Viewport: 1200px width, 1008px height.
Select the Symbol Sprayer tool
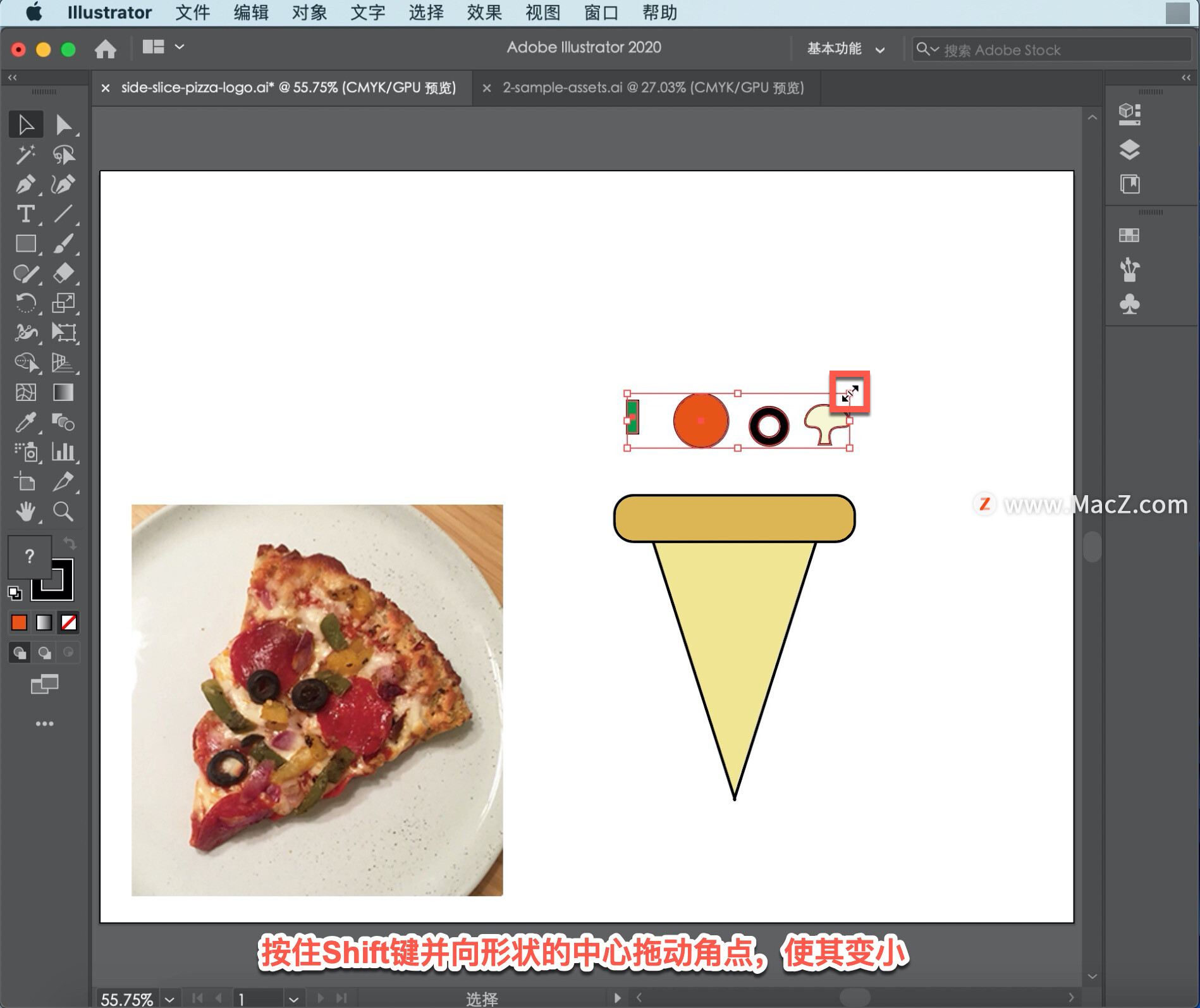26,452
